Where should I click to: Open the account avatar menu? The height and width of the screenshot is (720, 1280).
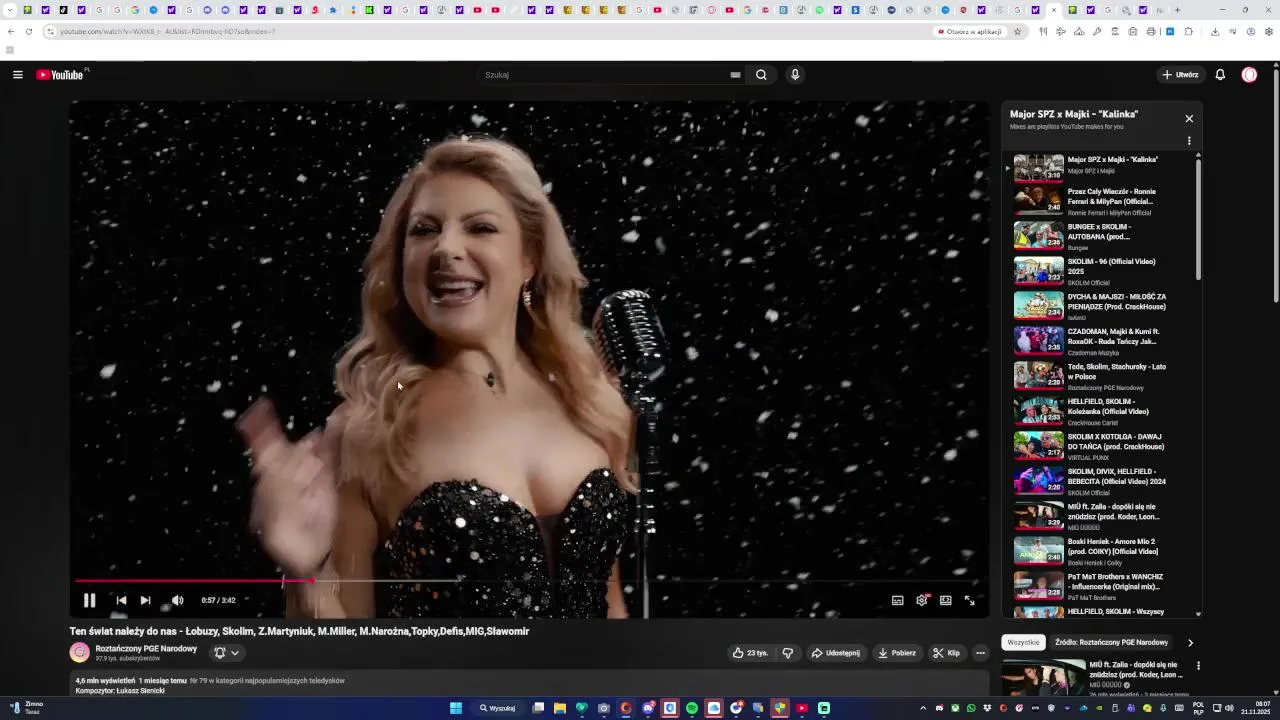click(x=1249, y=75)
